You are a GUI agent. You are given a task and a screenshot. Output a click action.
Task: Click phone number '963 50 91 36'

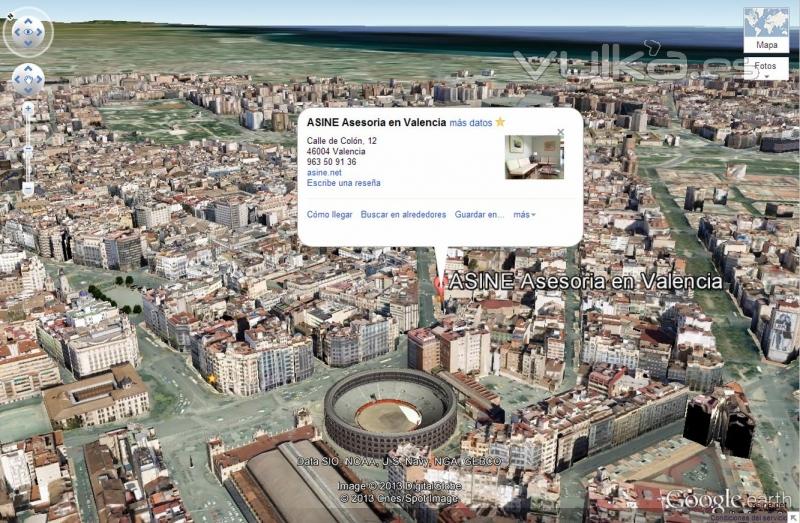331,162
